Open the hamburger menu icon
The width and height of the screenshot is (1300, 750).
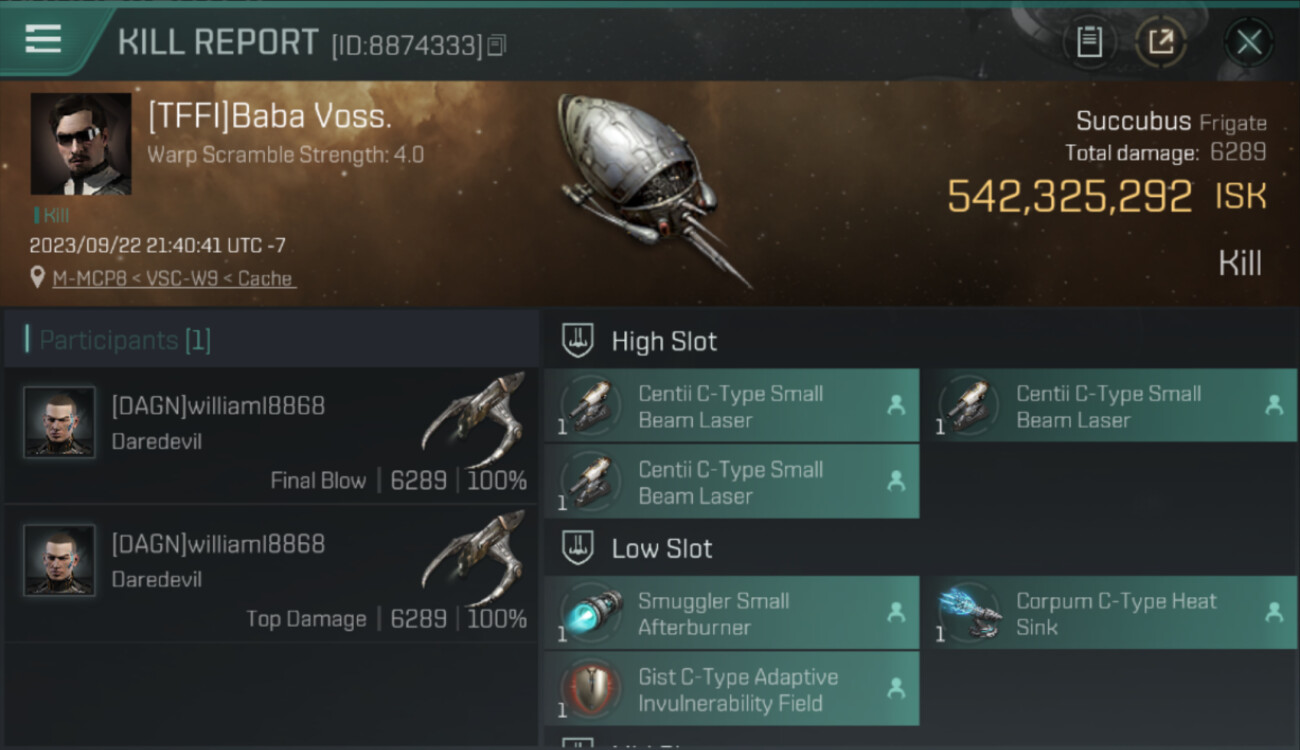coord(43,39)
